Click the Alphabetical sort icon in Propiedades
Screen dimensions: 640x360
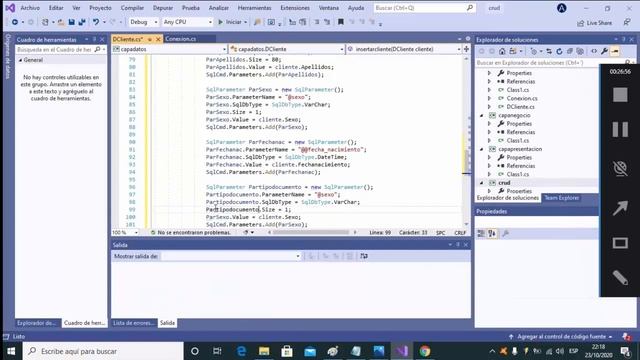tap(492, 233)
